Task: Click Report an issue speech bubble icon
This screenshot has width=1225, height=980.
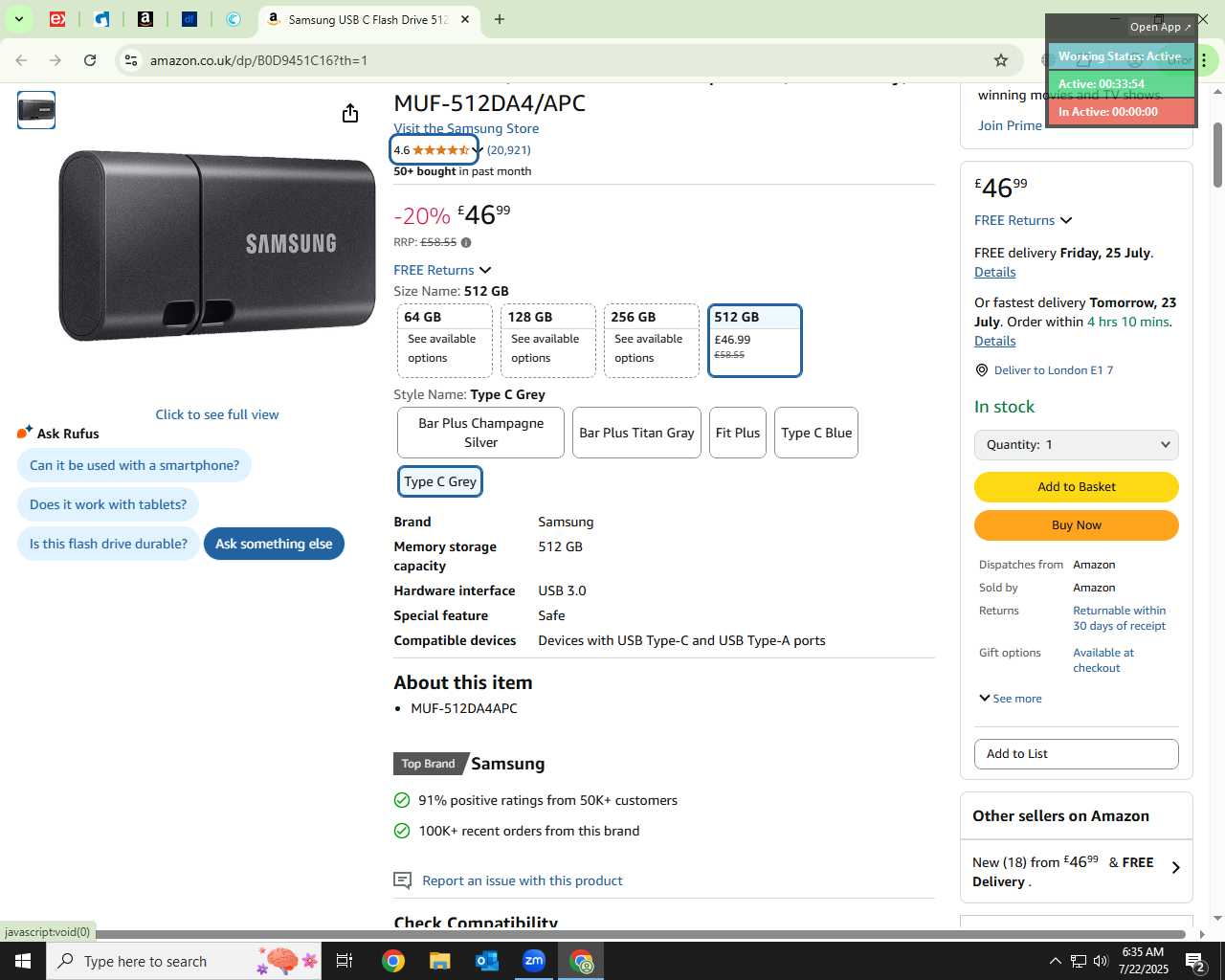Action: pos(403,880)
